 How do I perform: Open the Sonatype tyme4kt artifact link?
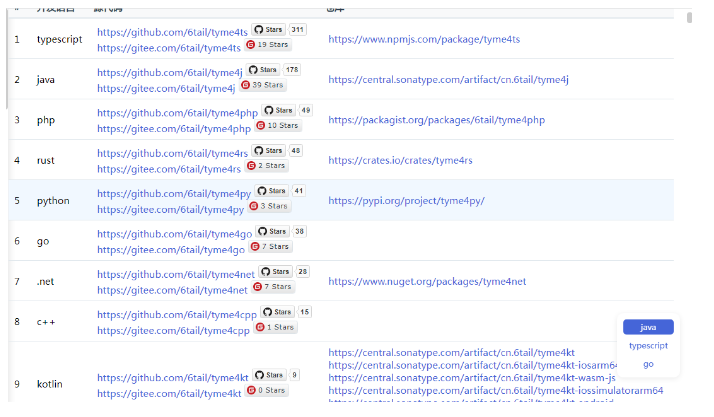451,353
